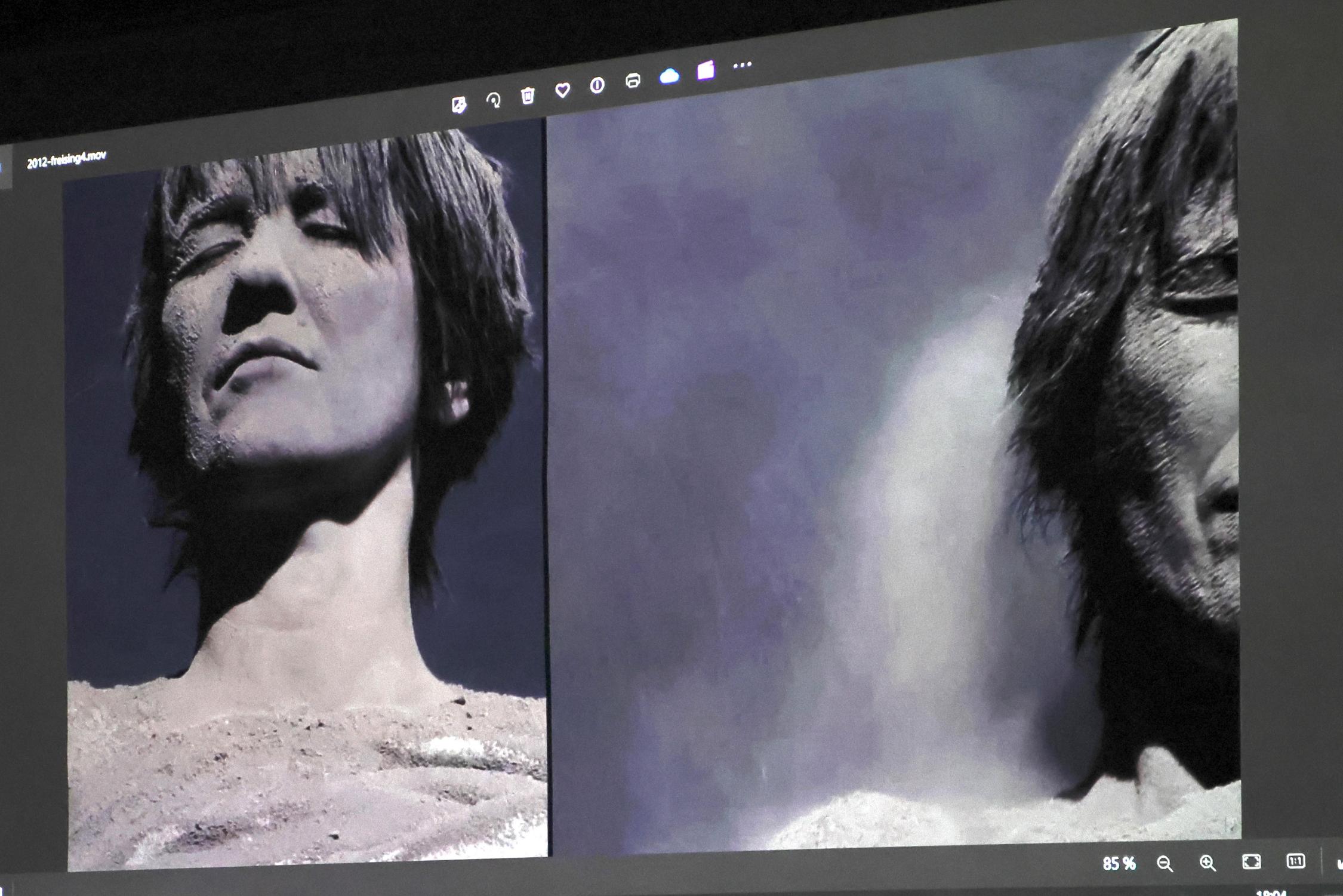Show actual size with the 1:1 button

coord(1295,861)
